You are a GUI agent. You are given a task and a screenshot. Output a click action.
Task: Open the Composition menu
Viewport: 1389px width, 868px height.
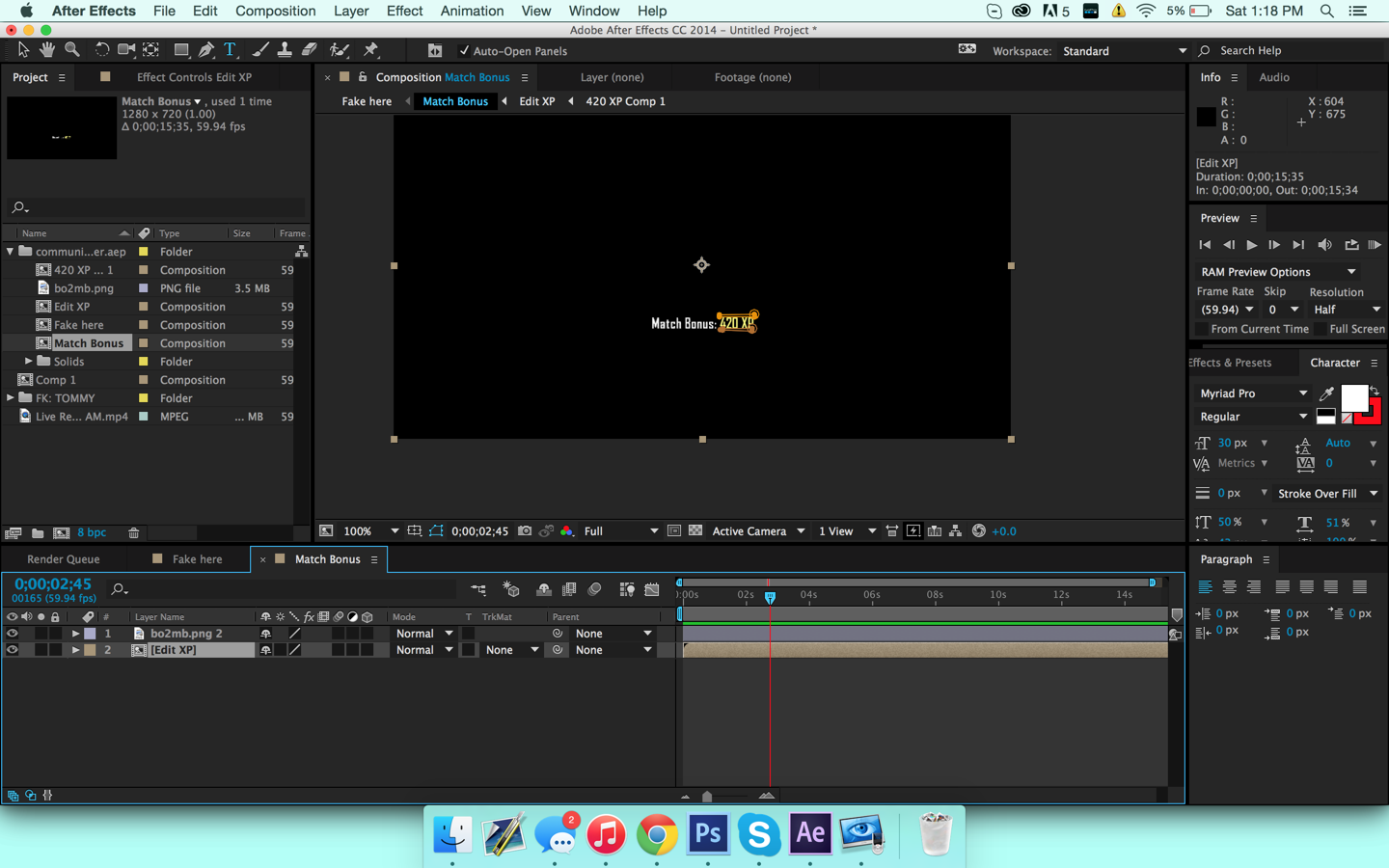pos(275,11)
